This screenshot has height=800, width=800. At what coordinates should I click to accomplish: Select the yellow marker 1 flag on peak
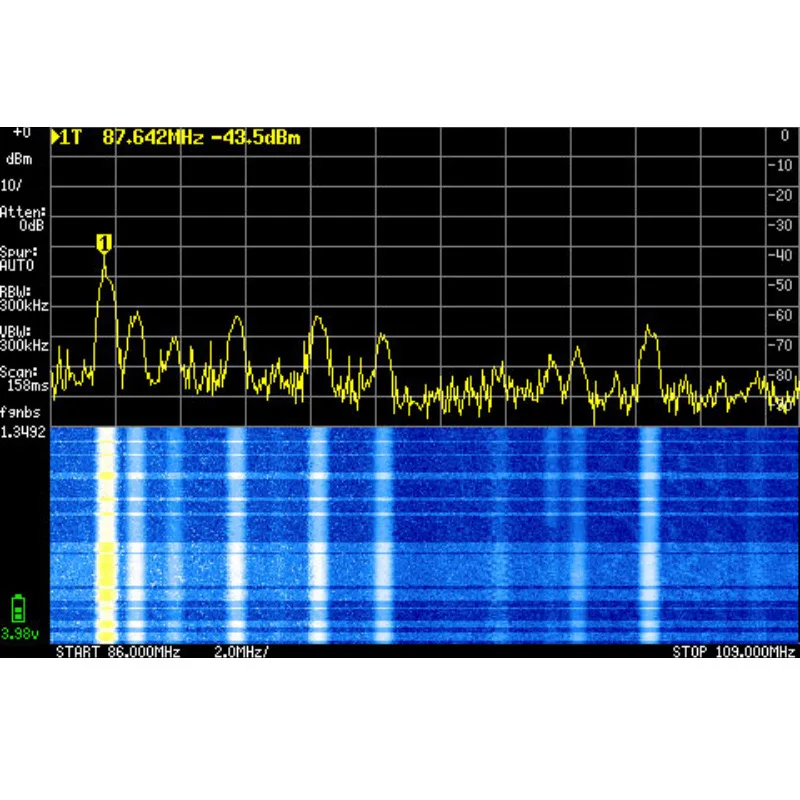coord(103,241)
